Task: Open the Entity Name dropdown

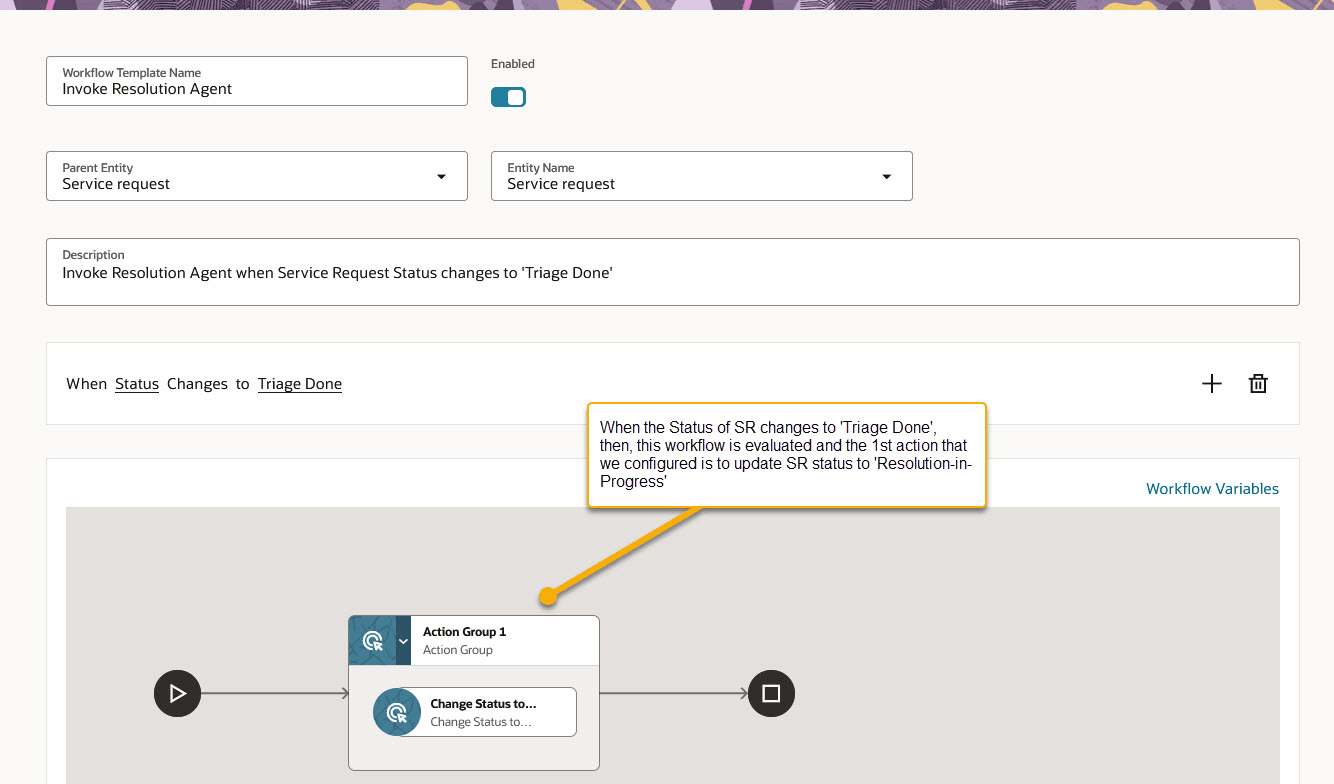Action: [x=886, y=176]
